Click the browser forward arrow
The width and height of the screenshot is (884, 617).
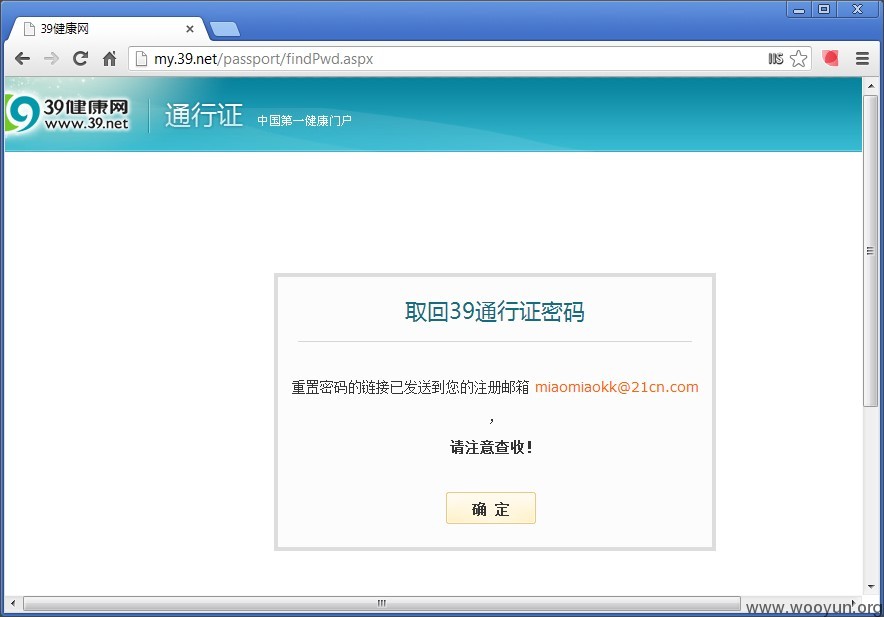tap(51, 59)
